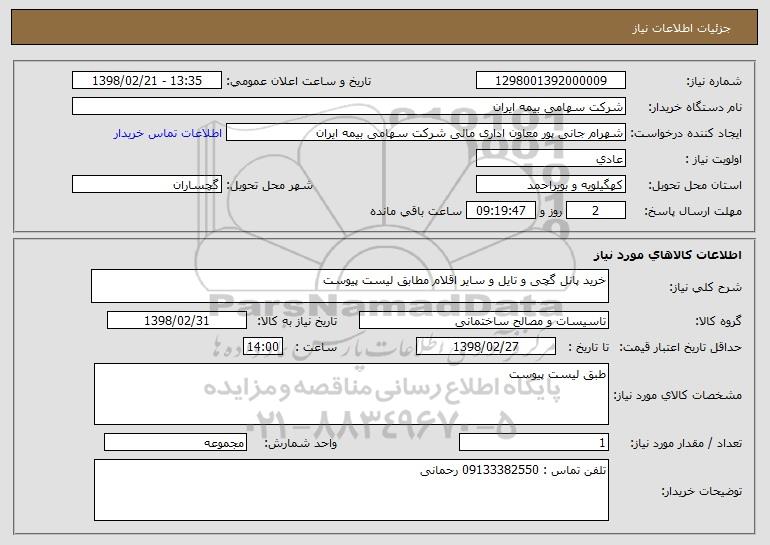Click the label تعداد / مقدار مورد نیاز

(686, 443)
